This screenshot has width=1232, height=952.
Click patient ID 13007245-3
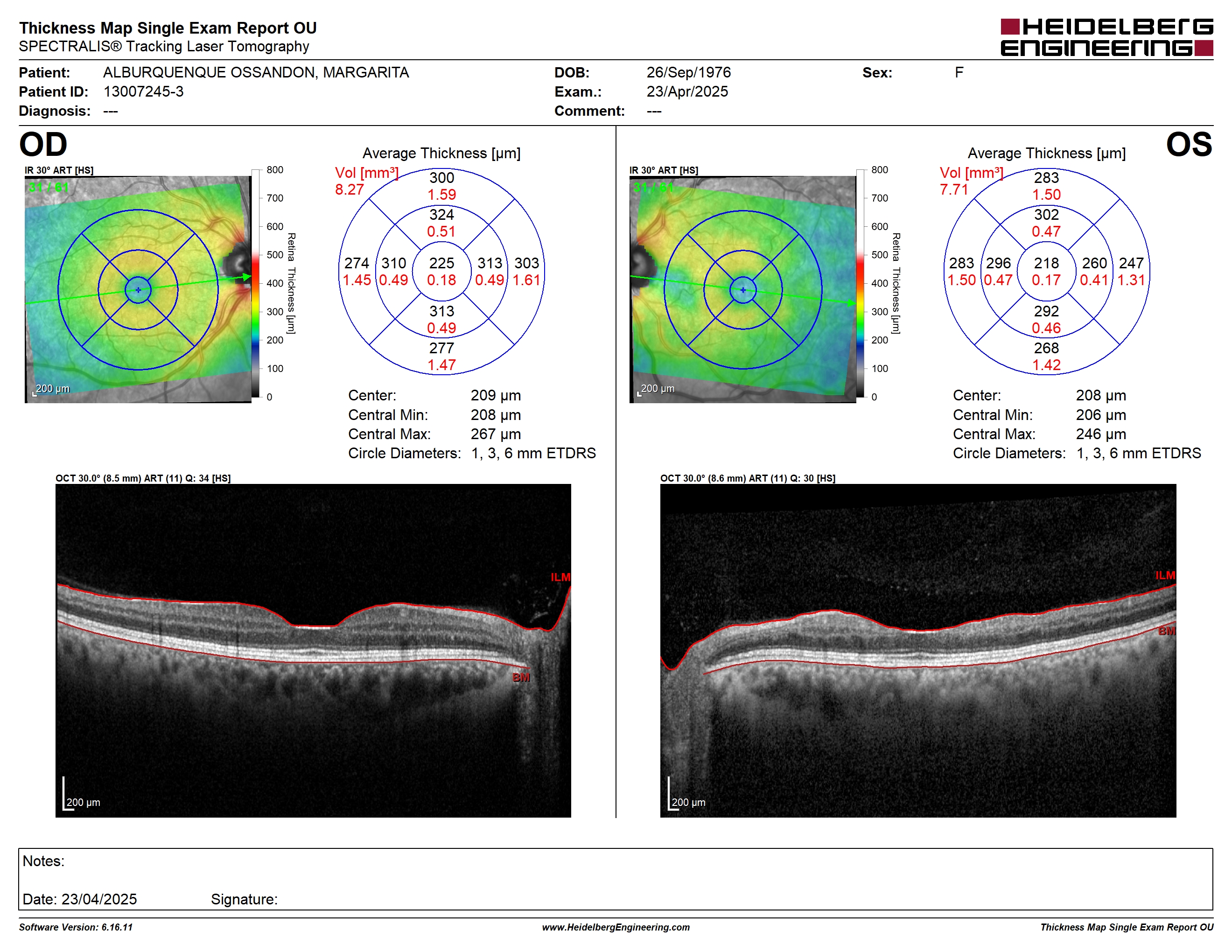point(143,91)
